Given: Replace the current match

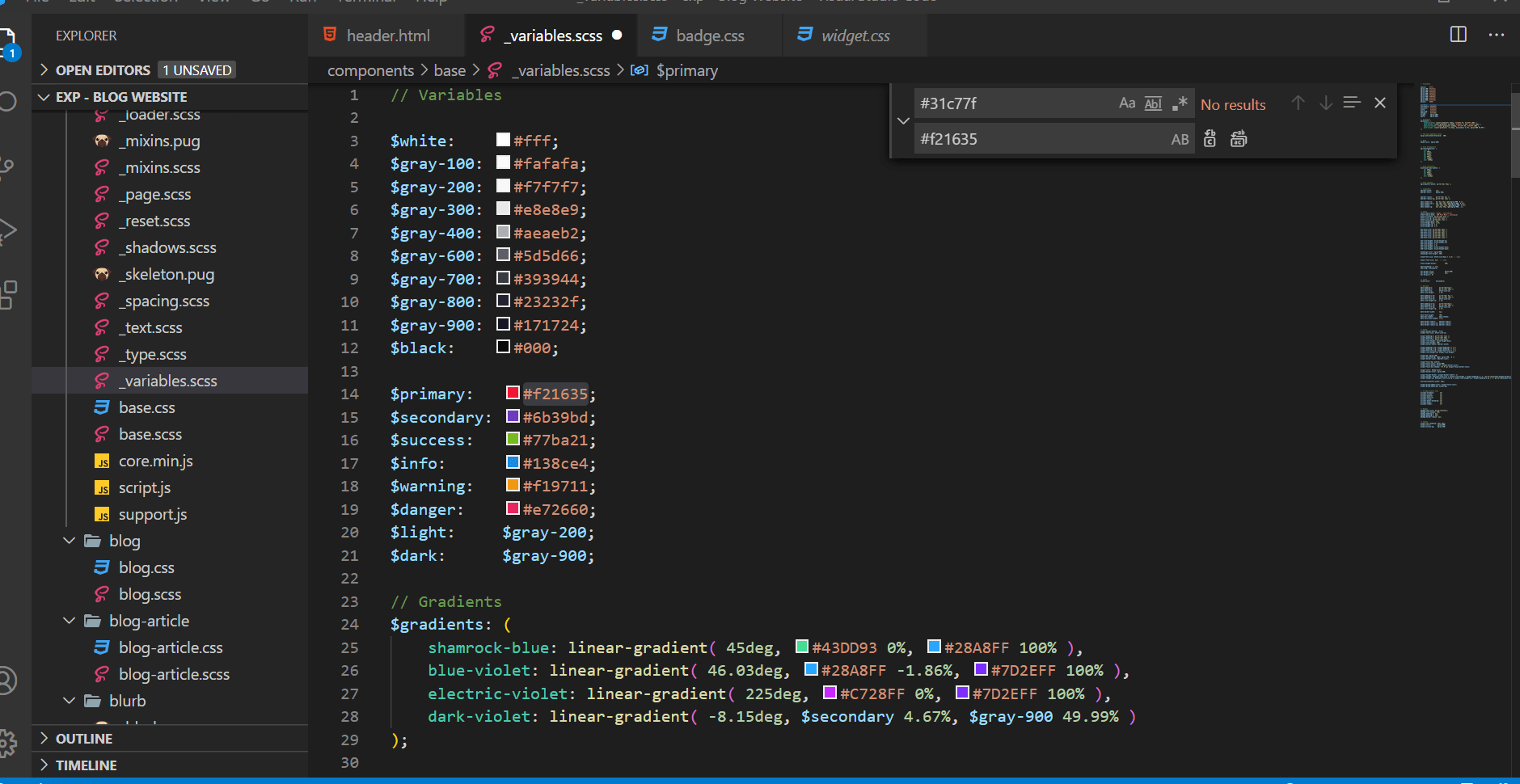Looking at the screenshot, I should click(x=1210, y=139).
